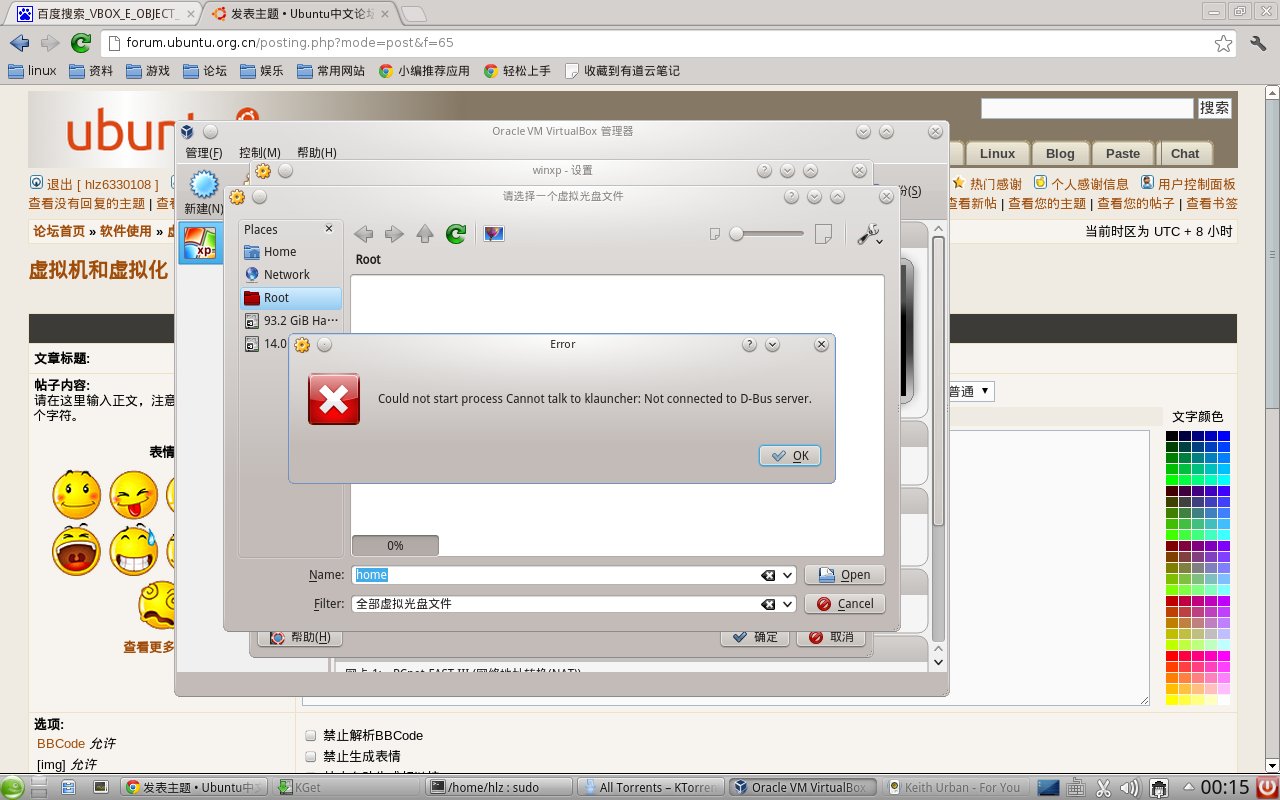
Task: Click Cancel in the file dialog
Action: [845, 604]
